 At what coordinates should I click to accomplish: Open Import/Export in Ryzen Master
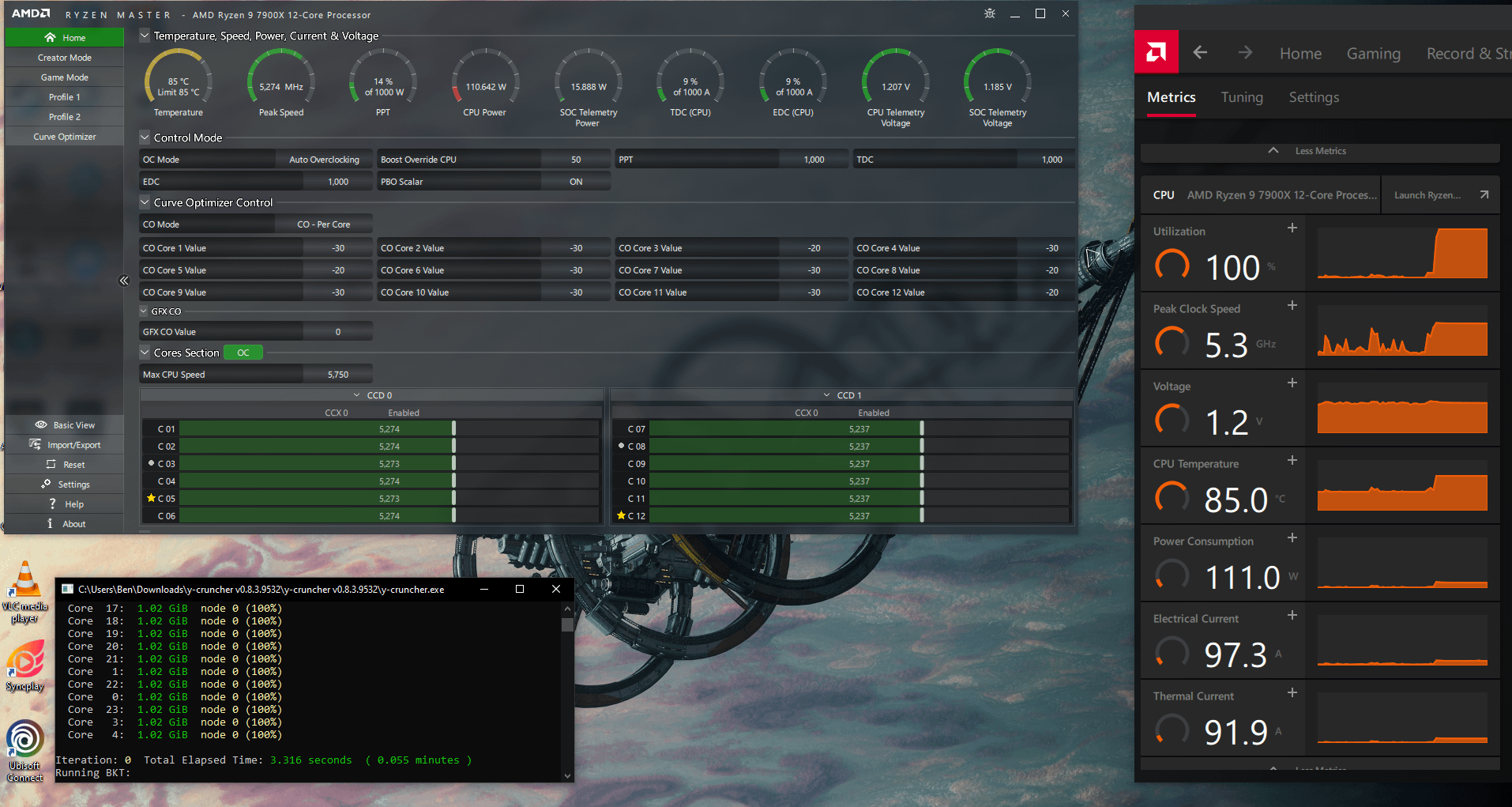65,444
